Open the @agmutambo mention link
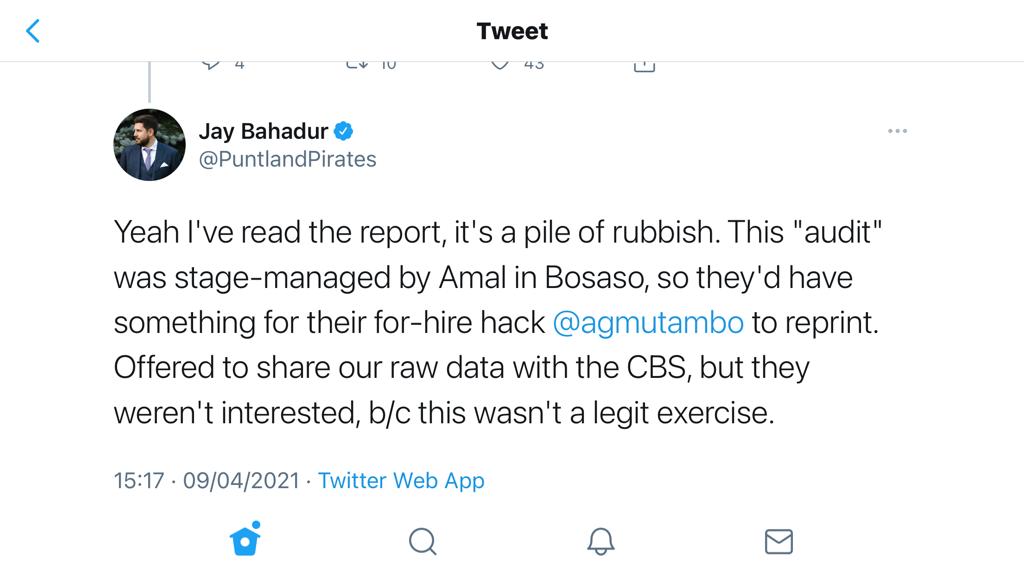Viewport: 1024px width, 576px height. pyautogui.click(x=648, y=322)
